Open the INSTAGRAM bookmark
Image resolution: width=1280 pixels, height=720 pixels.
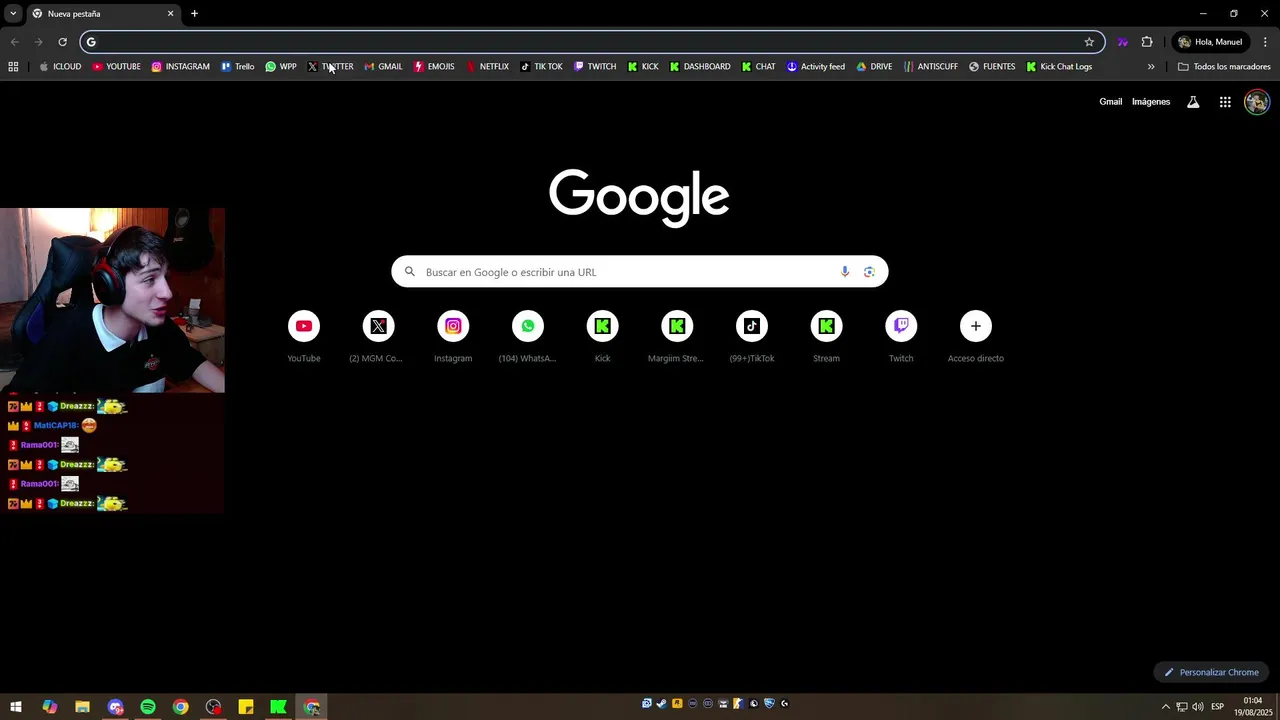(181, 67)
